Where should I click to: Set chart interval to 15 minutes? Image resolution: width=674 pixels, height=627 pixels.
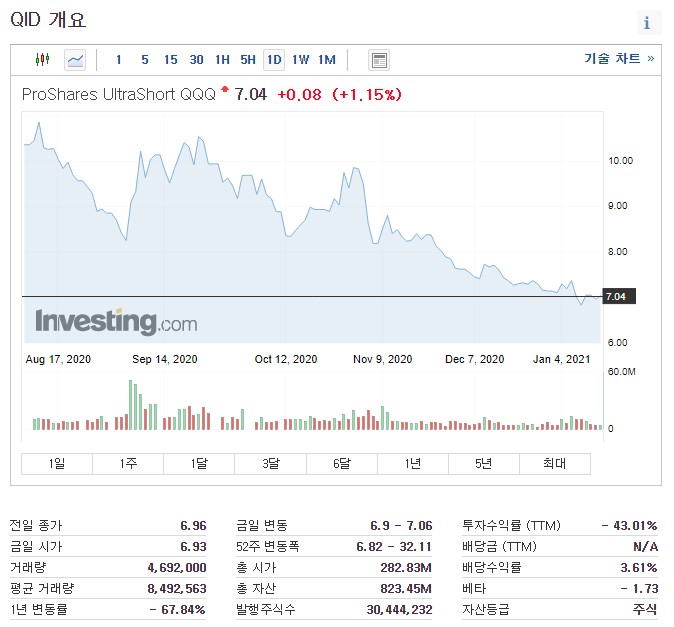click(x=171, y=60)
